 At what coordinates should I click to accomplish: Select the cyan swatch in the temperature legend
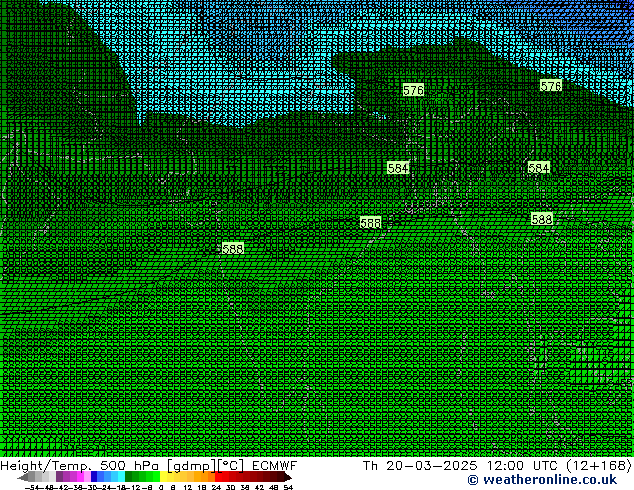(x=121, y=476)
